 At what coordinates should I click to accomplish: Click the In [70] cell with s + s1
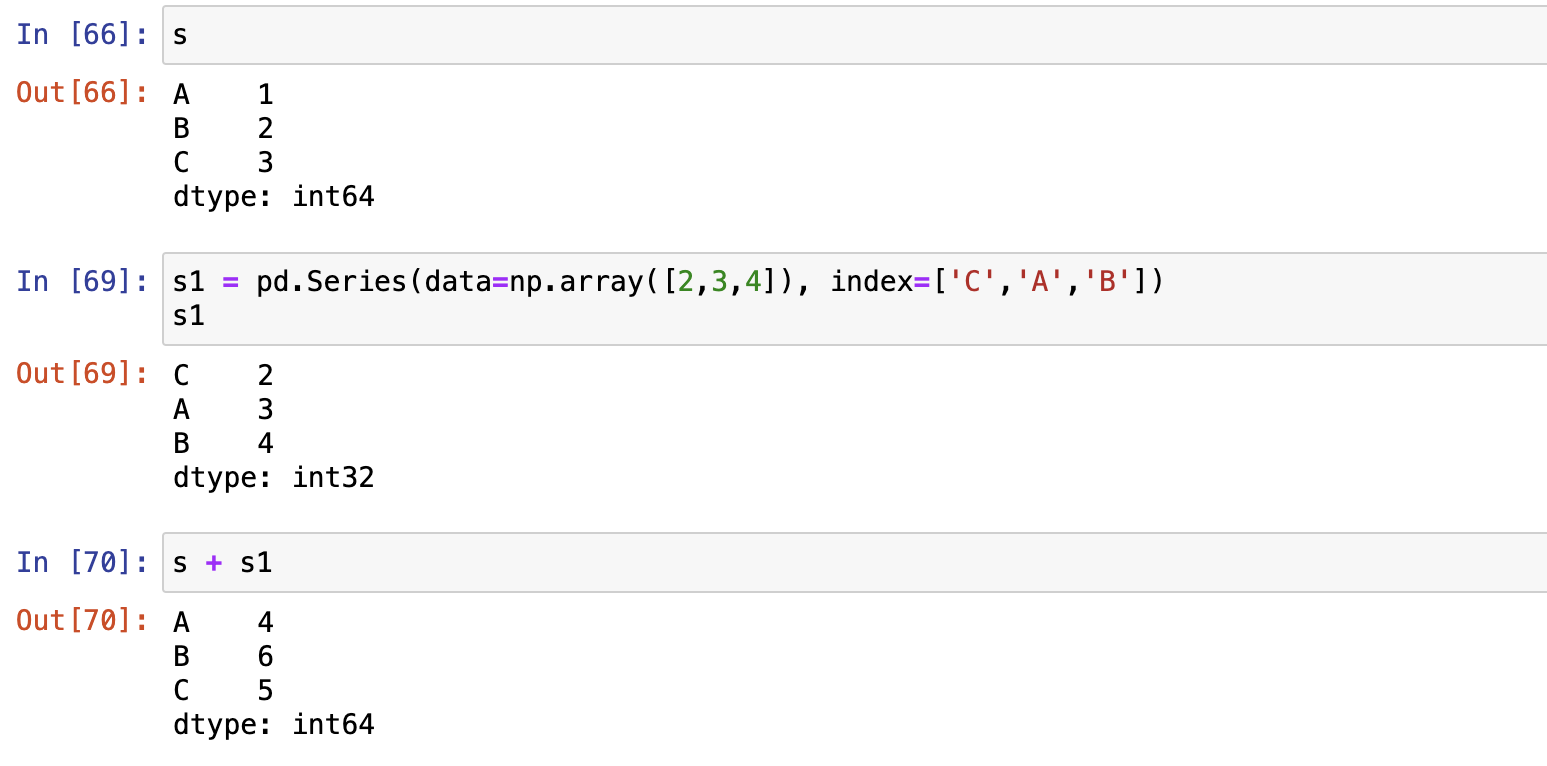coord(855,563)
